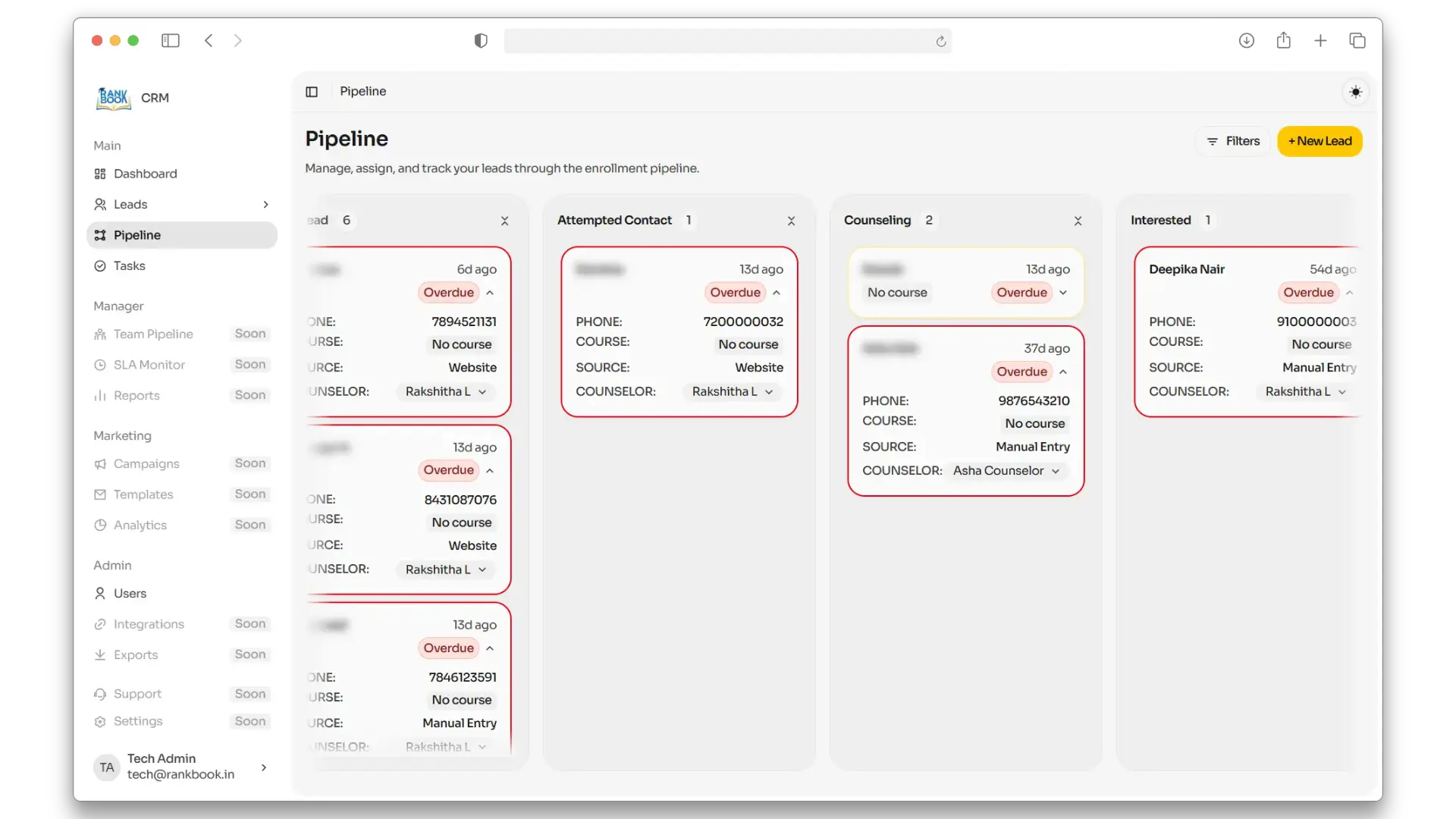Viewport: 1456px width, 819px height.
Task: Click the Reports bar chart icon
Action: (100, 396)
